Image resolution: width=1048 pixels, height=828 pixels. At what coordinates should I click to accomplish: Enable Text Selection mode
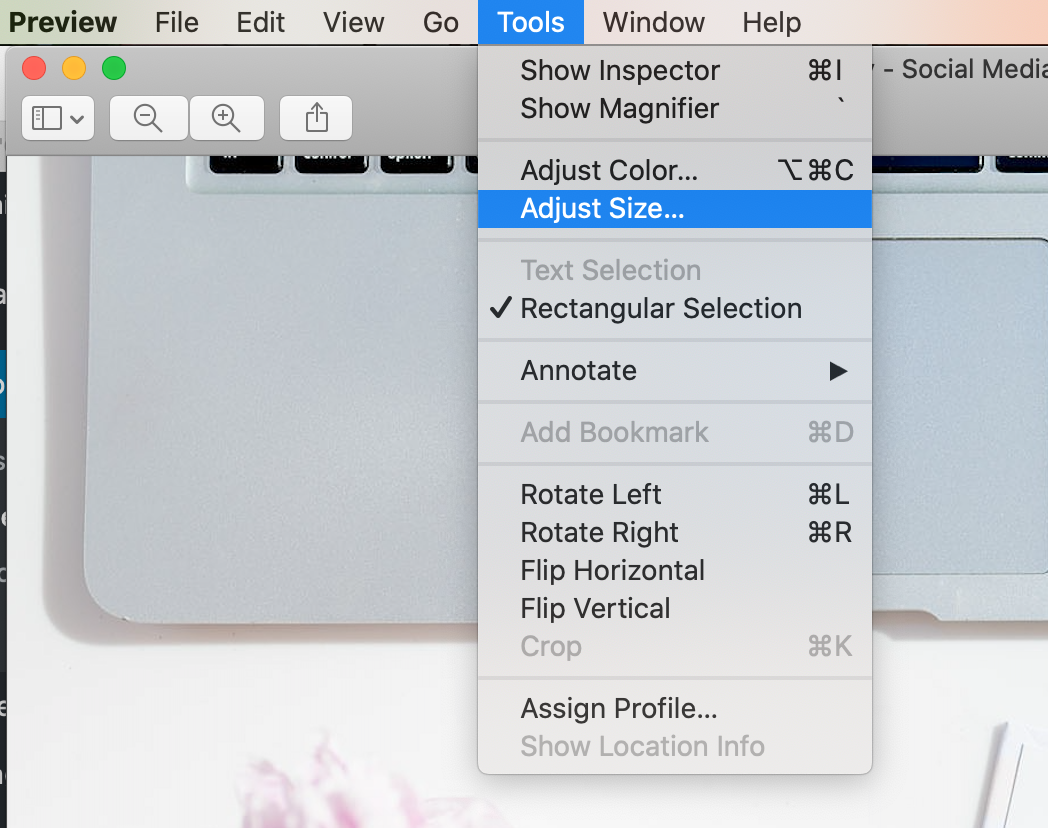click(610, 270)
